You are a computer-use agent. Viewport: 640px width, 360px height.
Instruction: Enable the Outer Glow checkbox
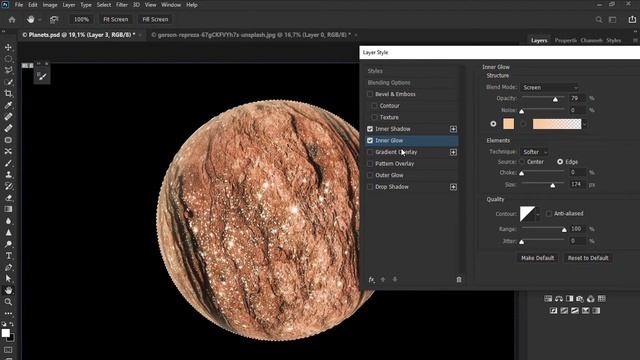click(x=370, y=175)
